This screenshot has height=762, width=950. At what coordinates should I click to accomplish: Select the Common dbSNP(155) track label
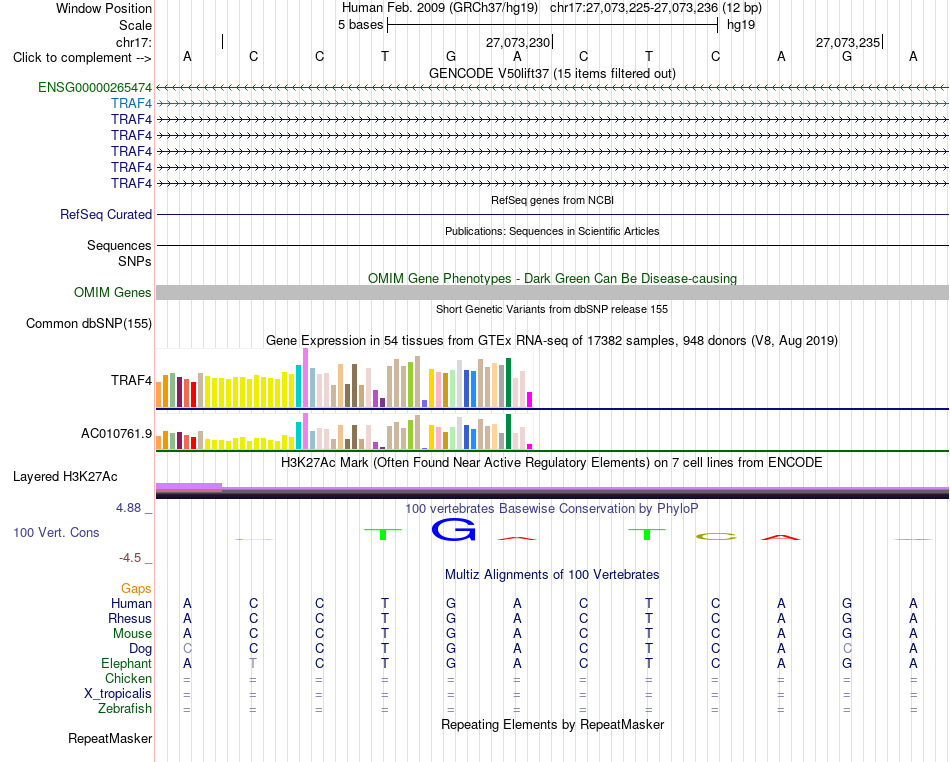click(x=88, y=323)
